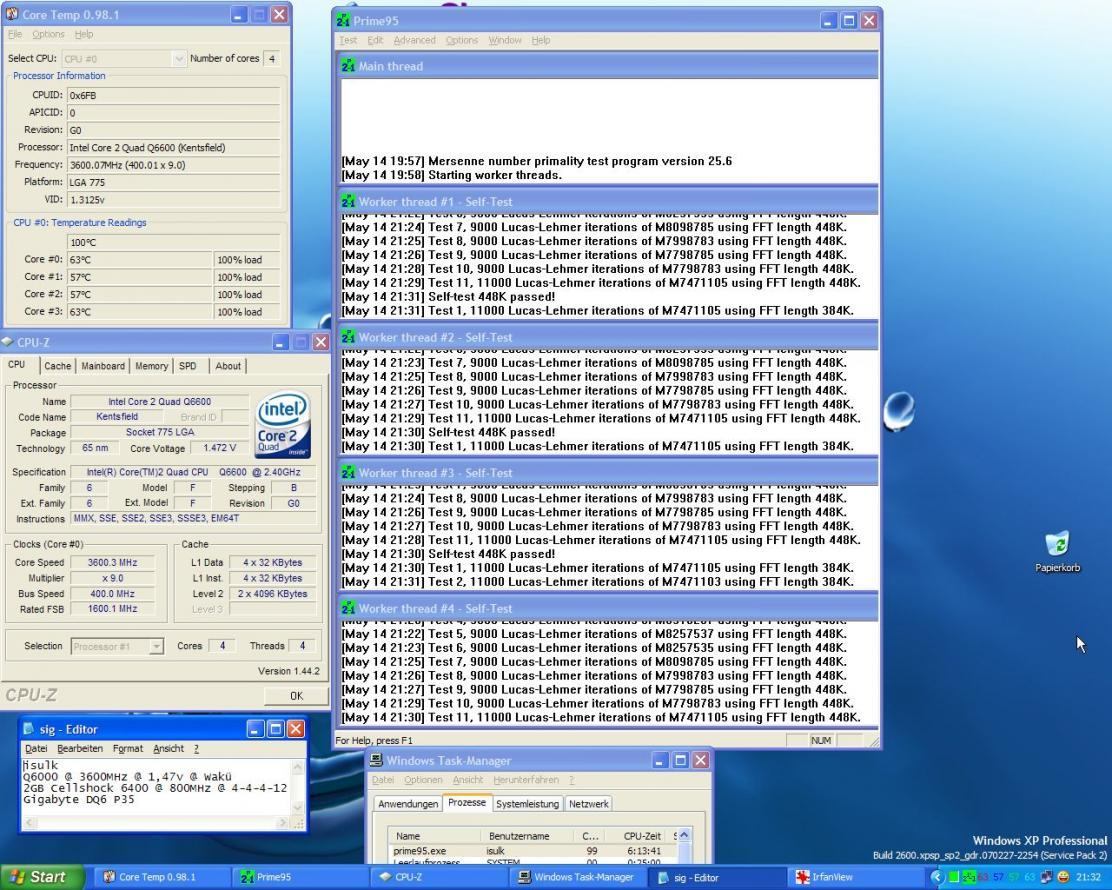The height and width of the screenshot is (890, 1112).
Task: Click the 21:32 taskbar clock
Action: click(1089, 877)
